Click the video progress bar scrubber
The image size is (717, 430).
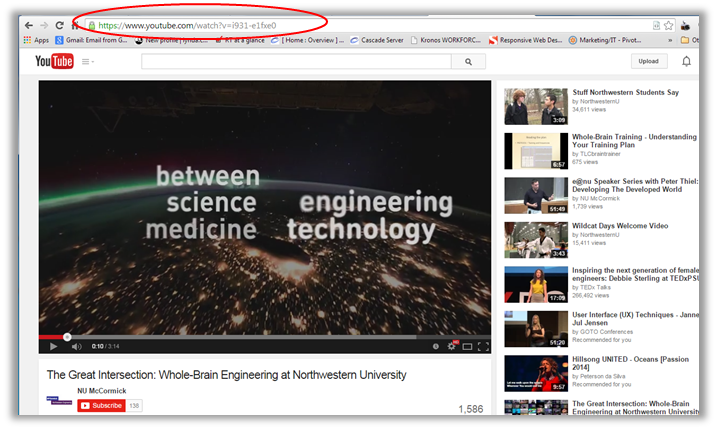[x=67, y=337]
